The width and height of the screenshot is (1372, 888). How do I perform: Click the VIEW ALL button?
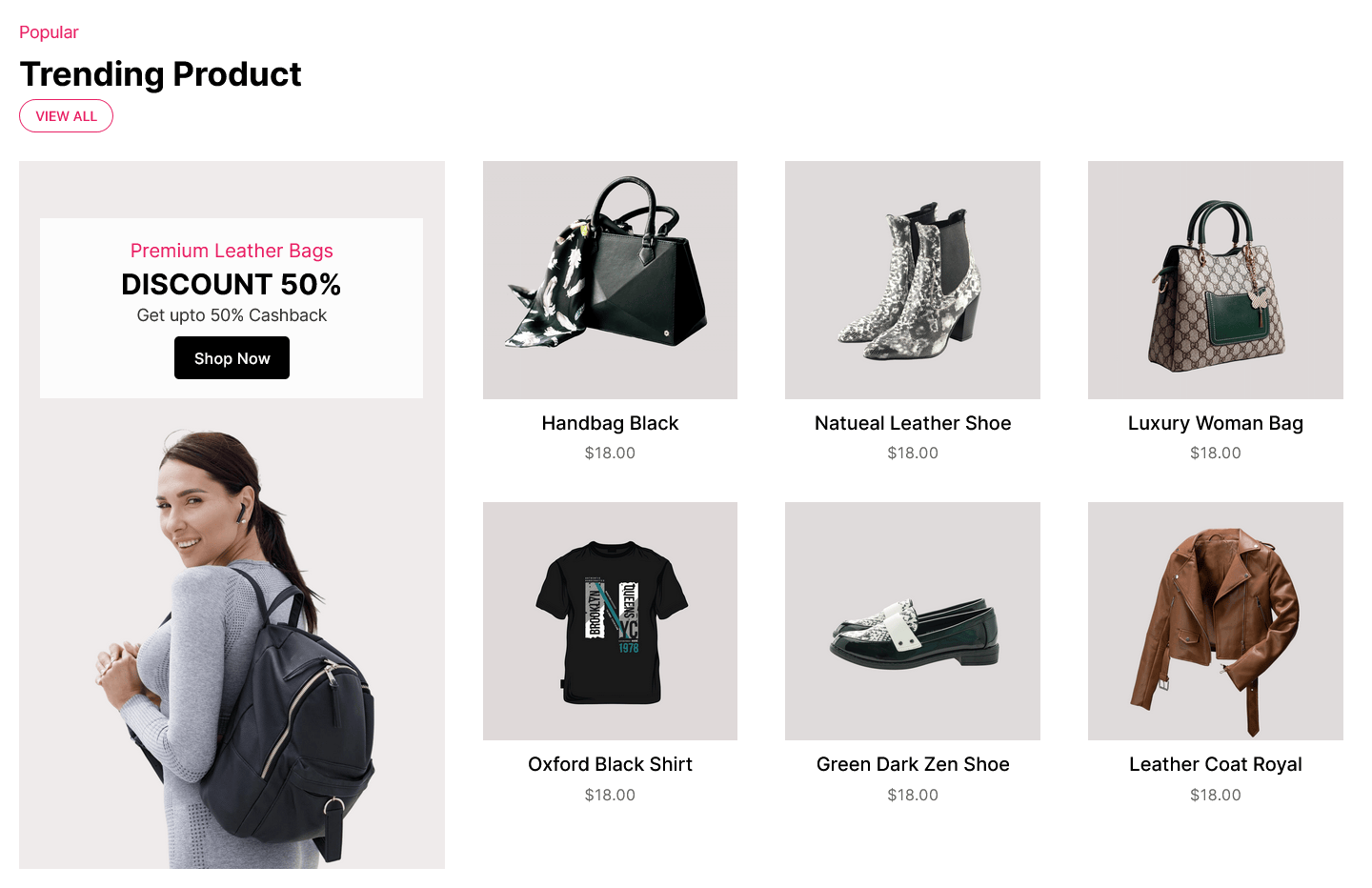[66, 116]
